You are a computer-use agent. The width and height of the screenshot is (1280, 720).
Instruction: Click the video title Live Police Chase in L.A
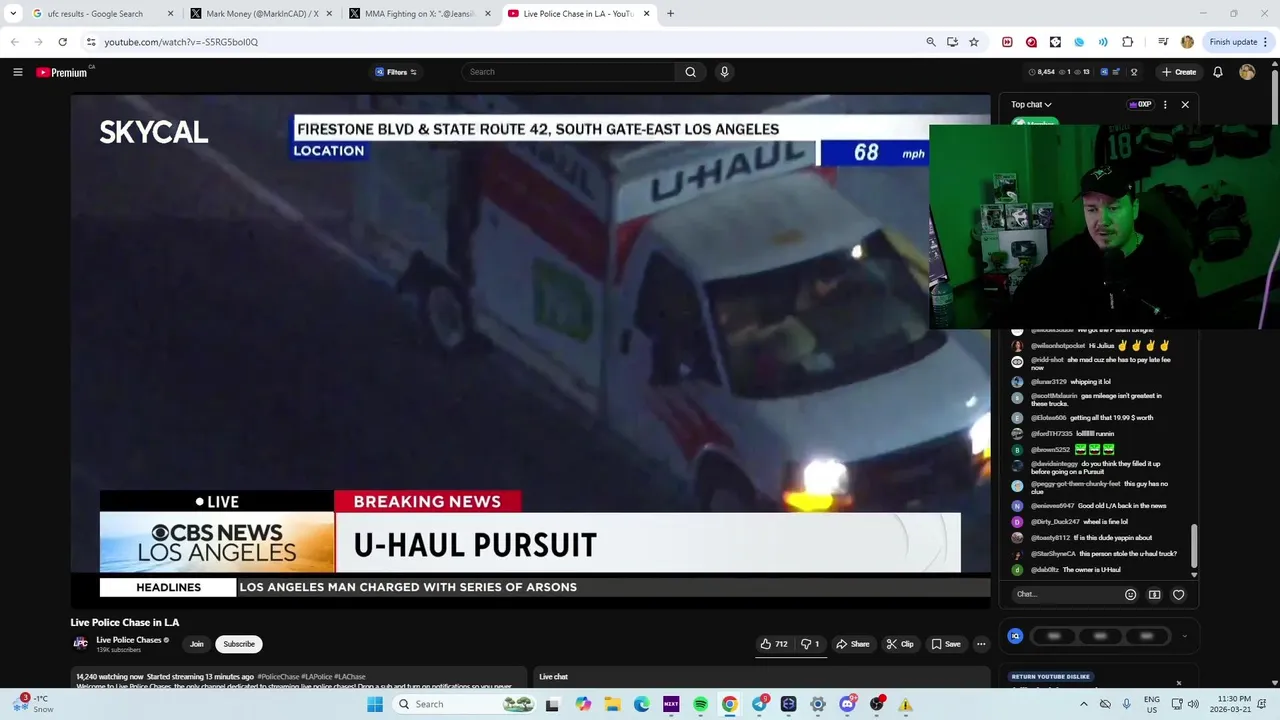(125, 622)
